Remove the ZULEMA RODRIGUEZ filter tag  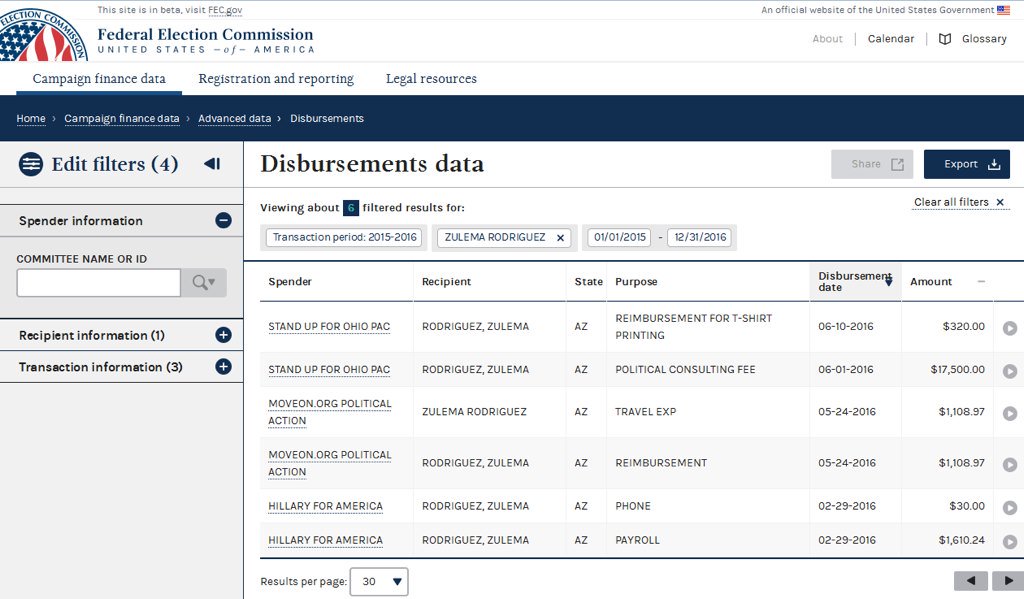560,238
